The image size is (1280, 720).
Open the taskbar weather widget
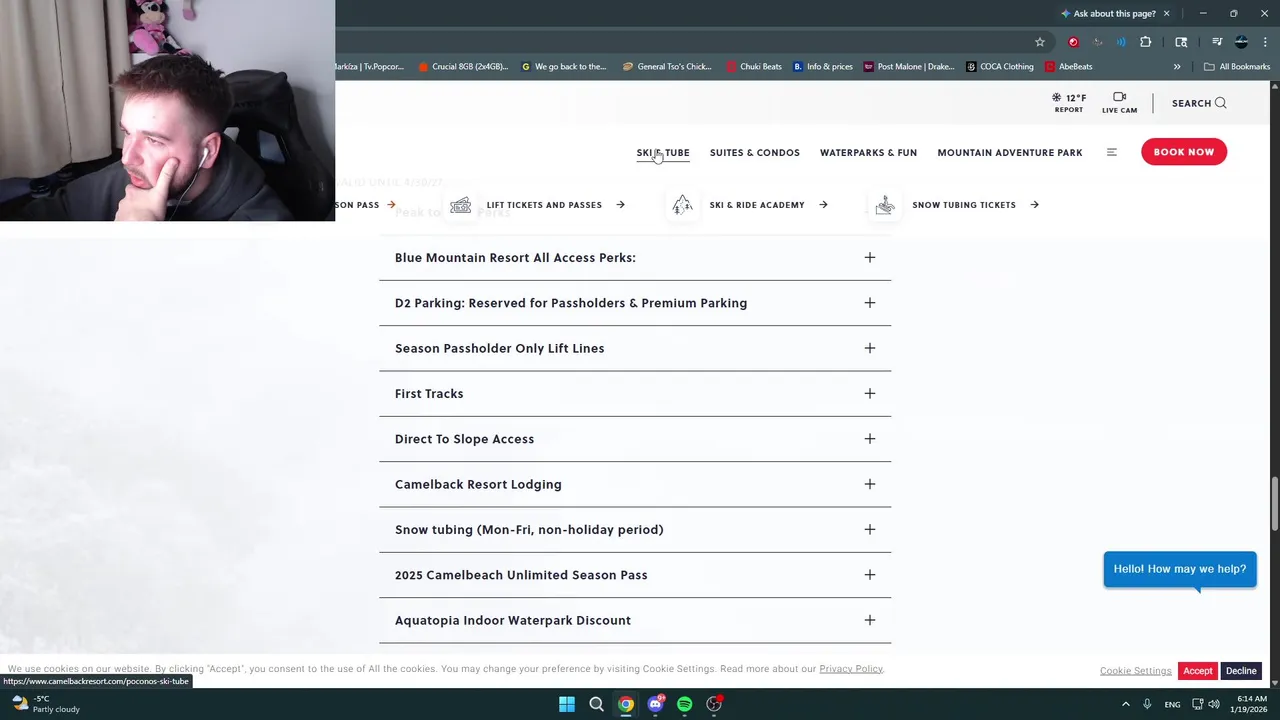[45, 704]
